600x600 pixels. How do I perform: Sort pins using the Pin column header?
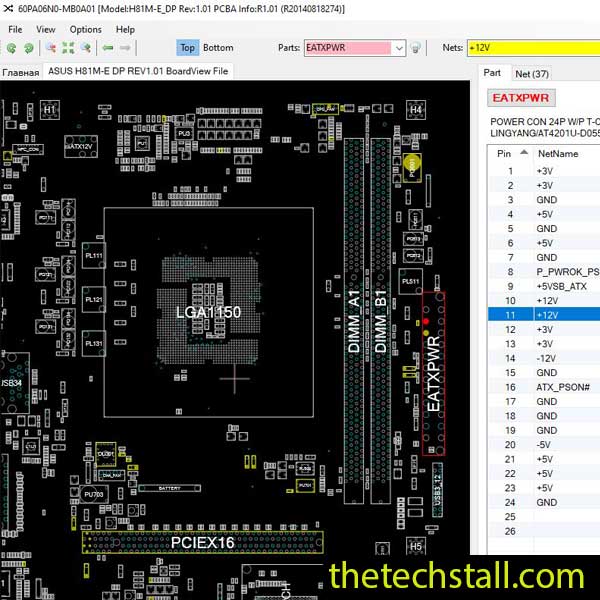(505, 154)
